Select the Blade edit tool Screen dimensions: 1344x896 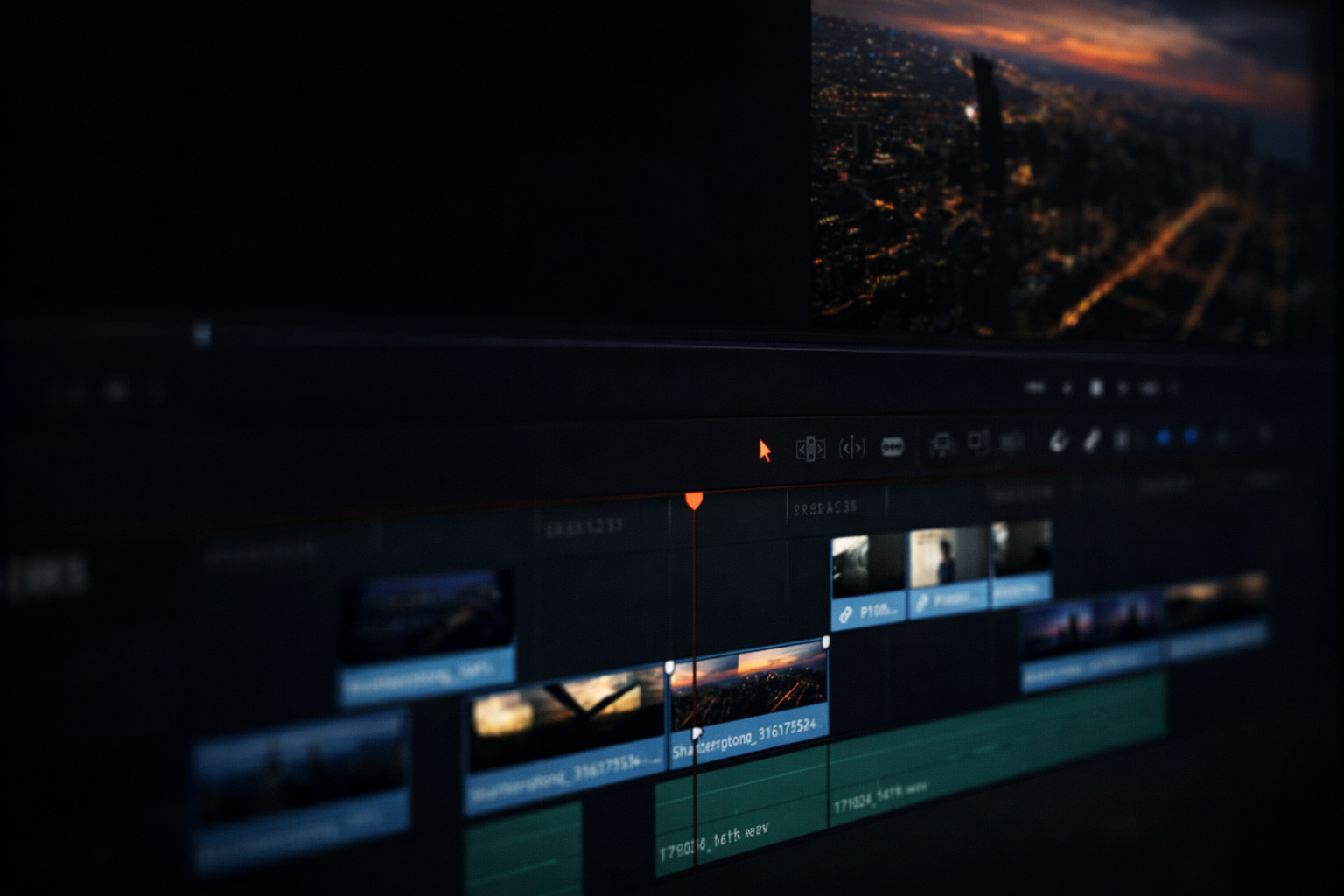(x=892, y=446)
